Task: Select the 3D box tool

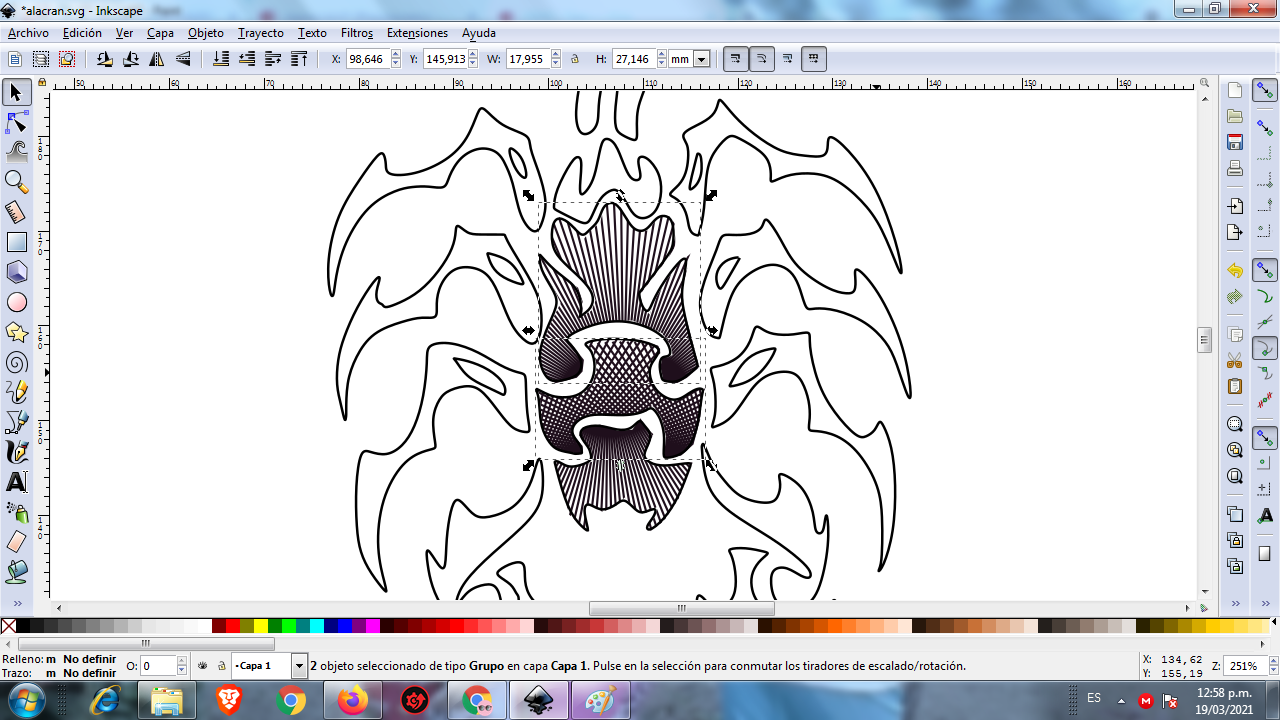Action: 16,272
